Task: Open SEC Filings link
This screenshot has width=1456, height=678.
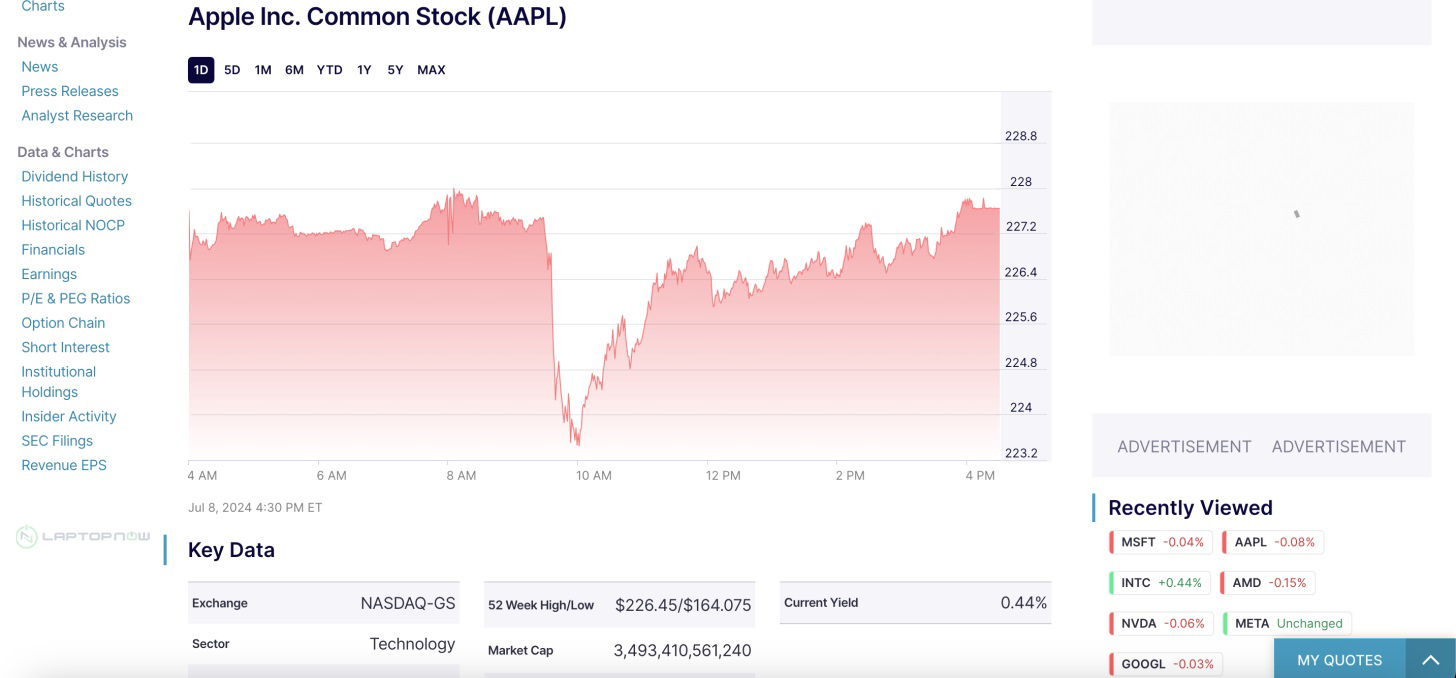Action: click(57, 441)
